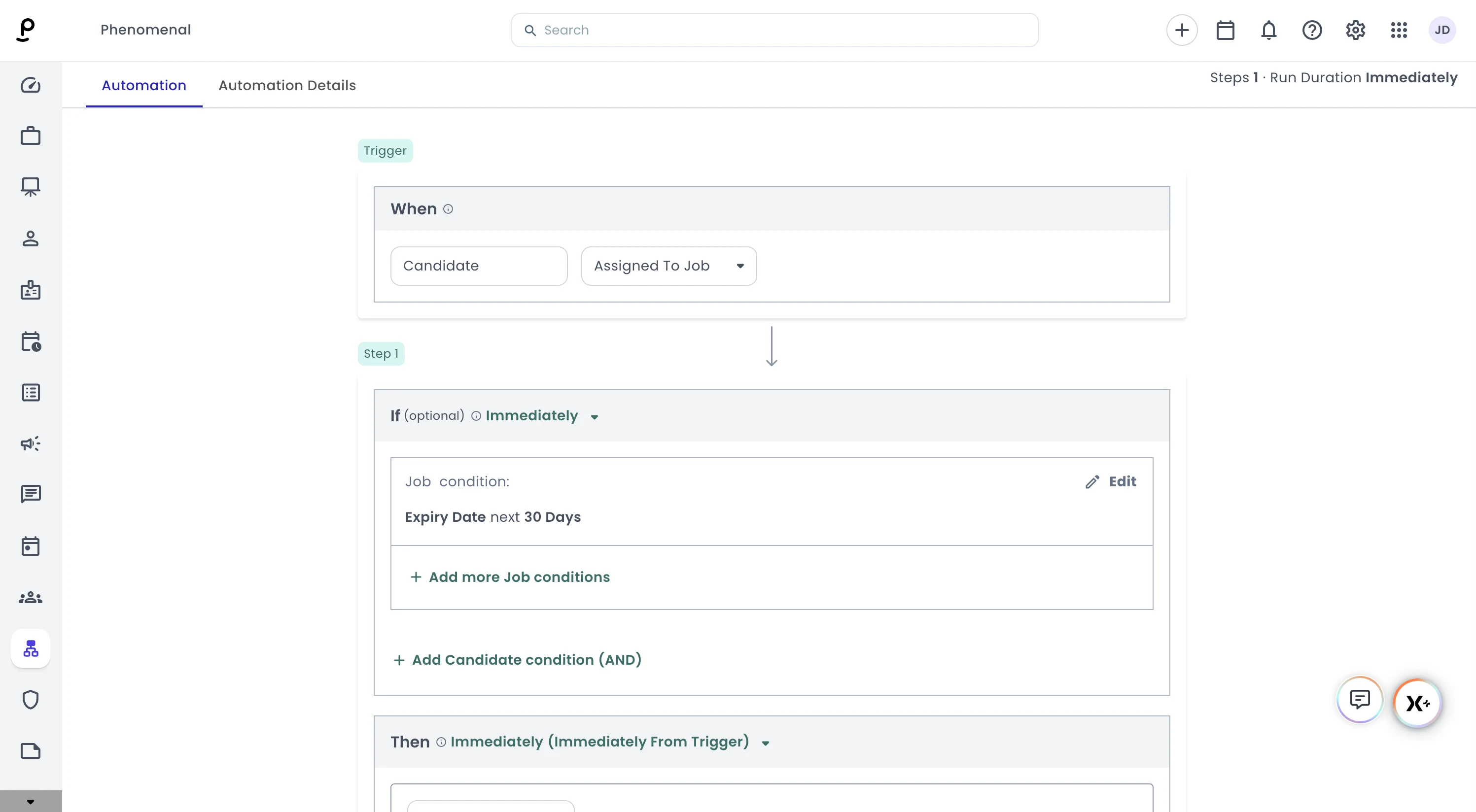Open the help question mark icon
1476x812 pixels.
point(1312,30)
